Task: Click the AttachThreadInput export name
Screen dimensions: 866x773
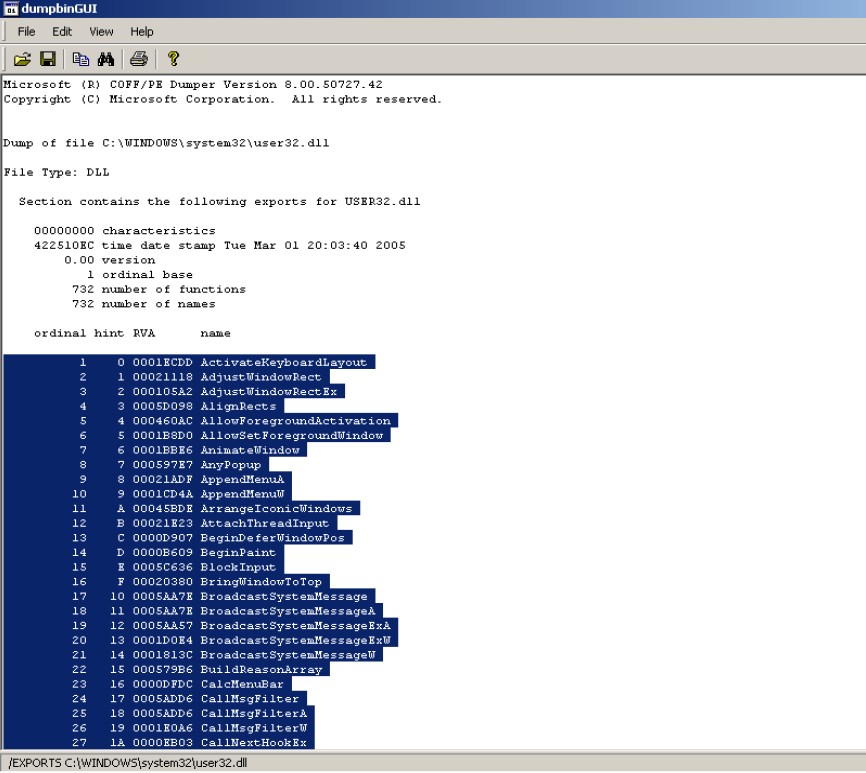Action: 265,523
